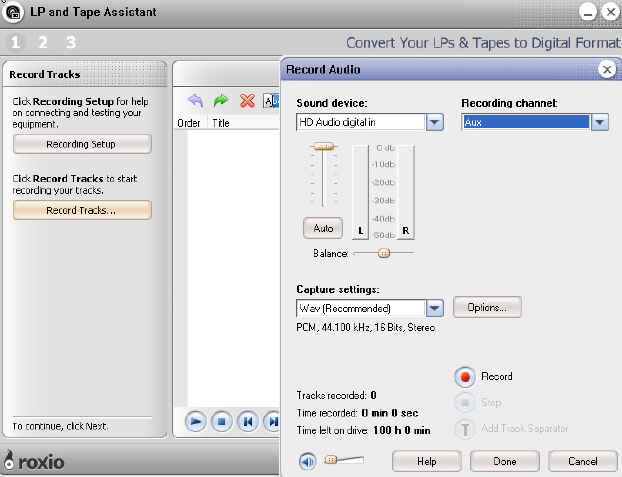Click the Aux recording channel field

point(526,122)
